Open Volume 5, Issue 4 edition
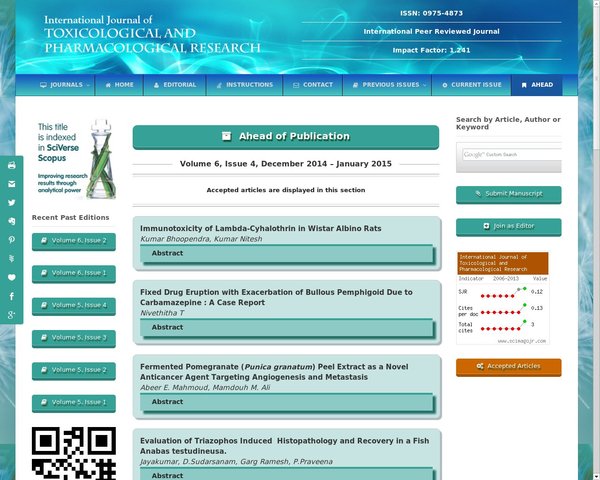Image resolution: width=600 pixels, height=480 pixels. click(74, 306)
